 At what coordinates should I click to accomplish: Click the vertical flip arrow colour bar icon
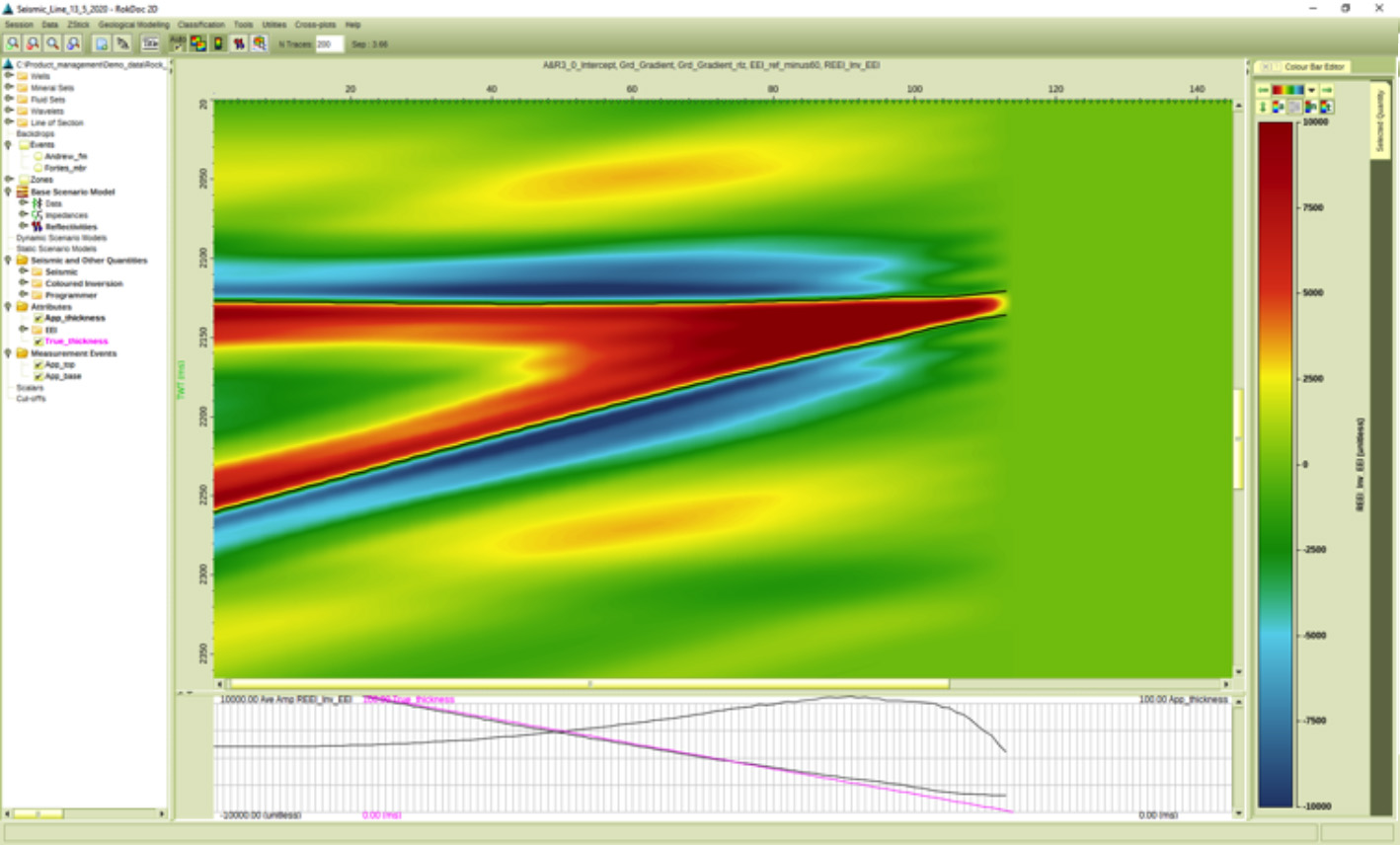[1263, 107]
